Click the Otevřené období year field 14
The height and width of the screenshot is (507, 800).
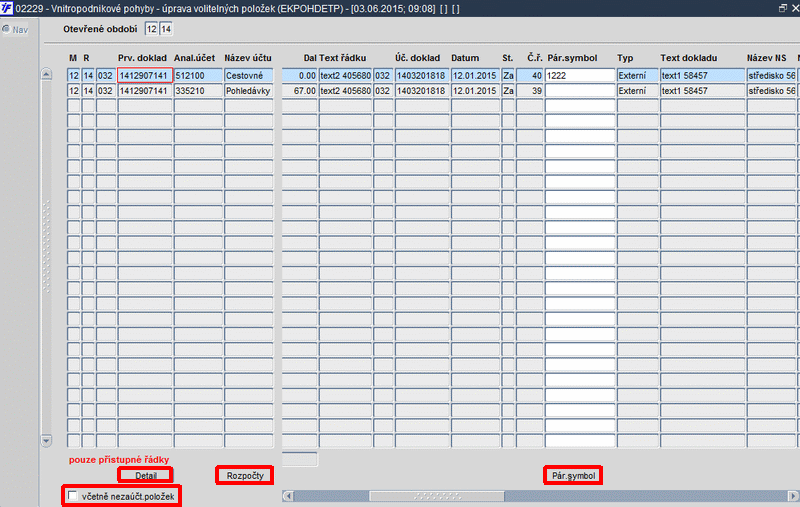click(x=166, y=29)
